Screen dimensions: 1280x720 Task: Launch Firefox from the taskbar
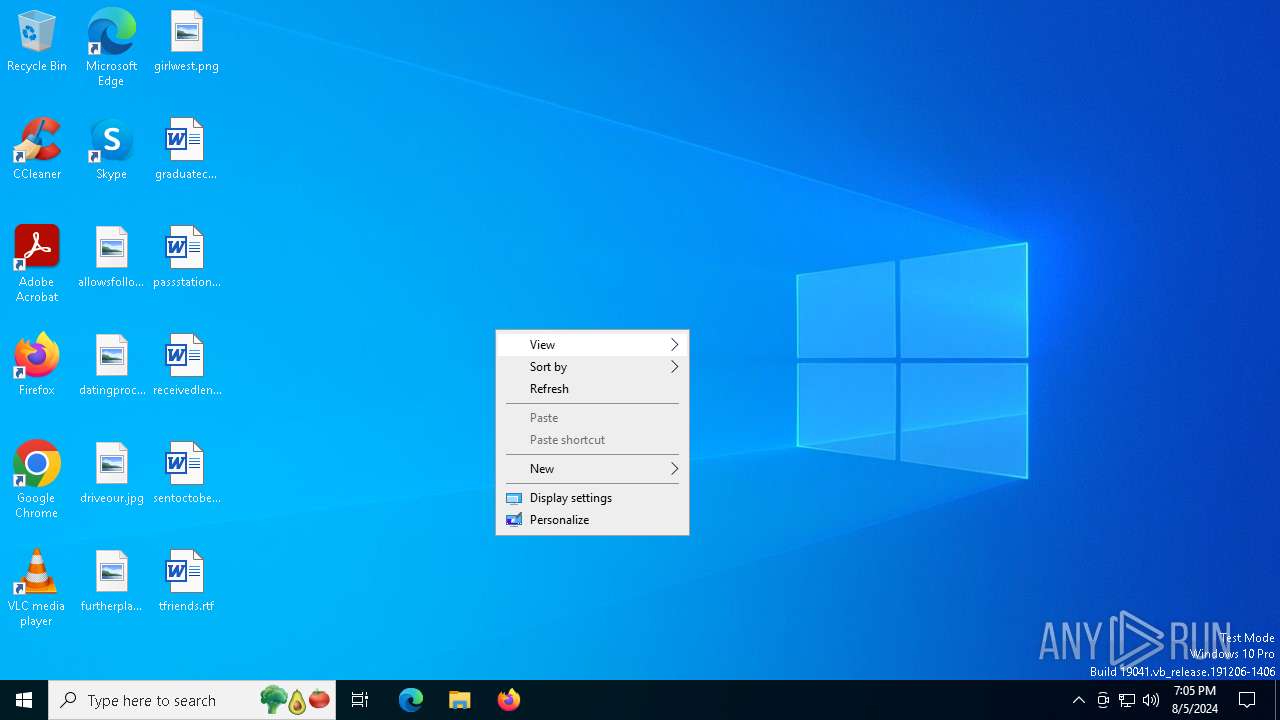tap(509, 700)
